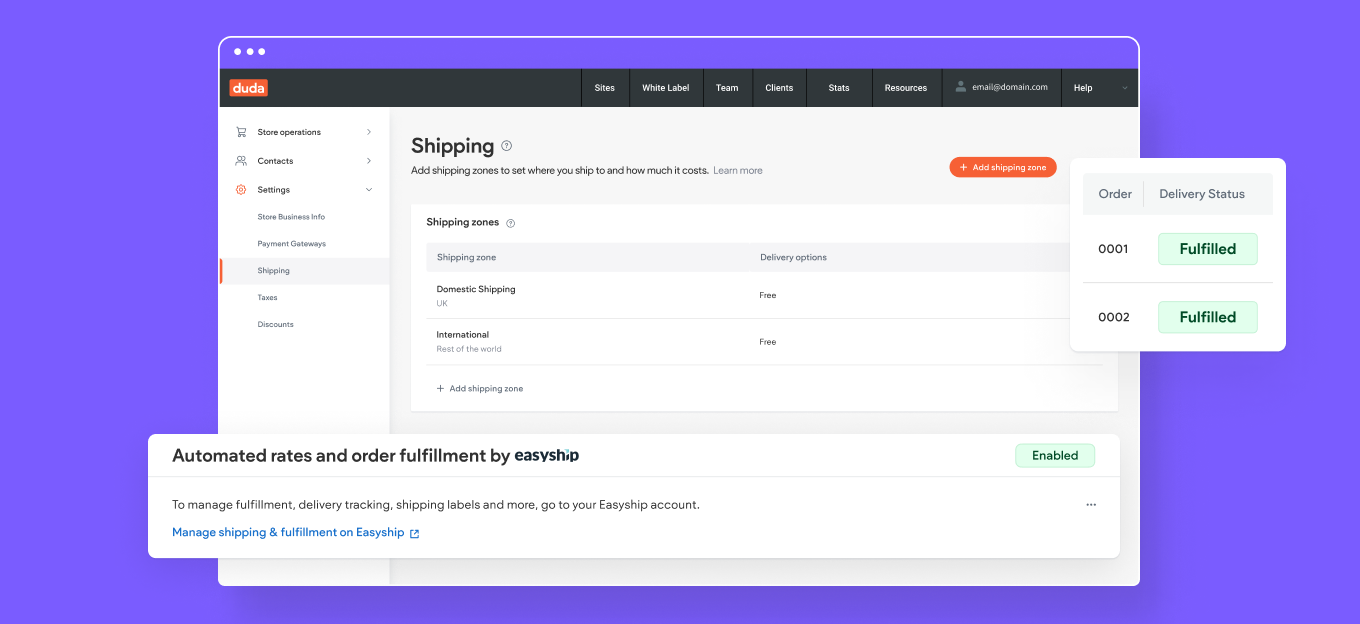Select Store Business Info in sidebar
Viewport: 1360px width, 624px height.
click(291, 217)
